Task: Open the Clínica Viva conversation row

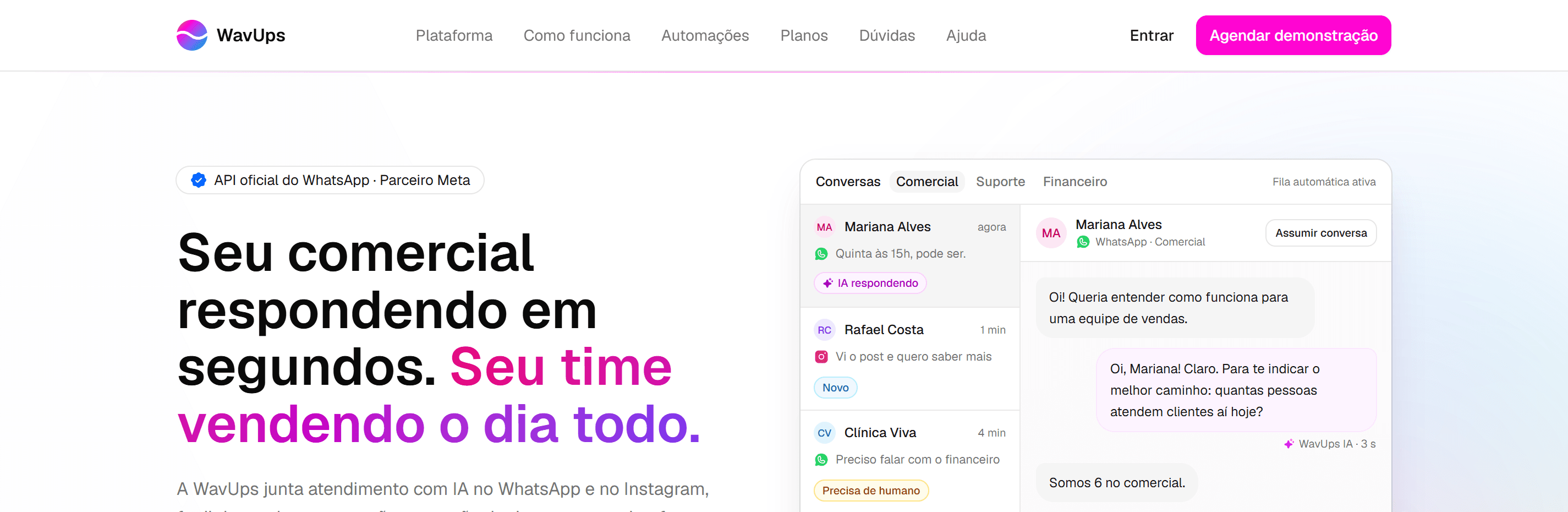Action: click(910, 461)
